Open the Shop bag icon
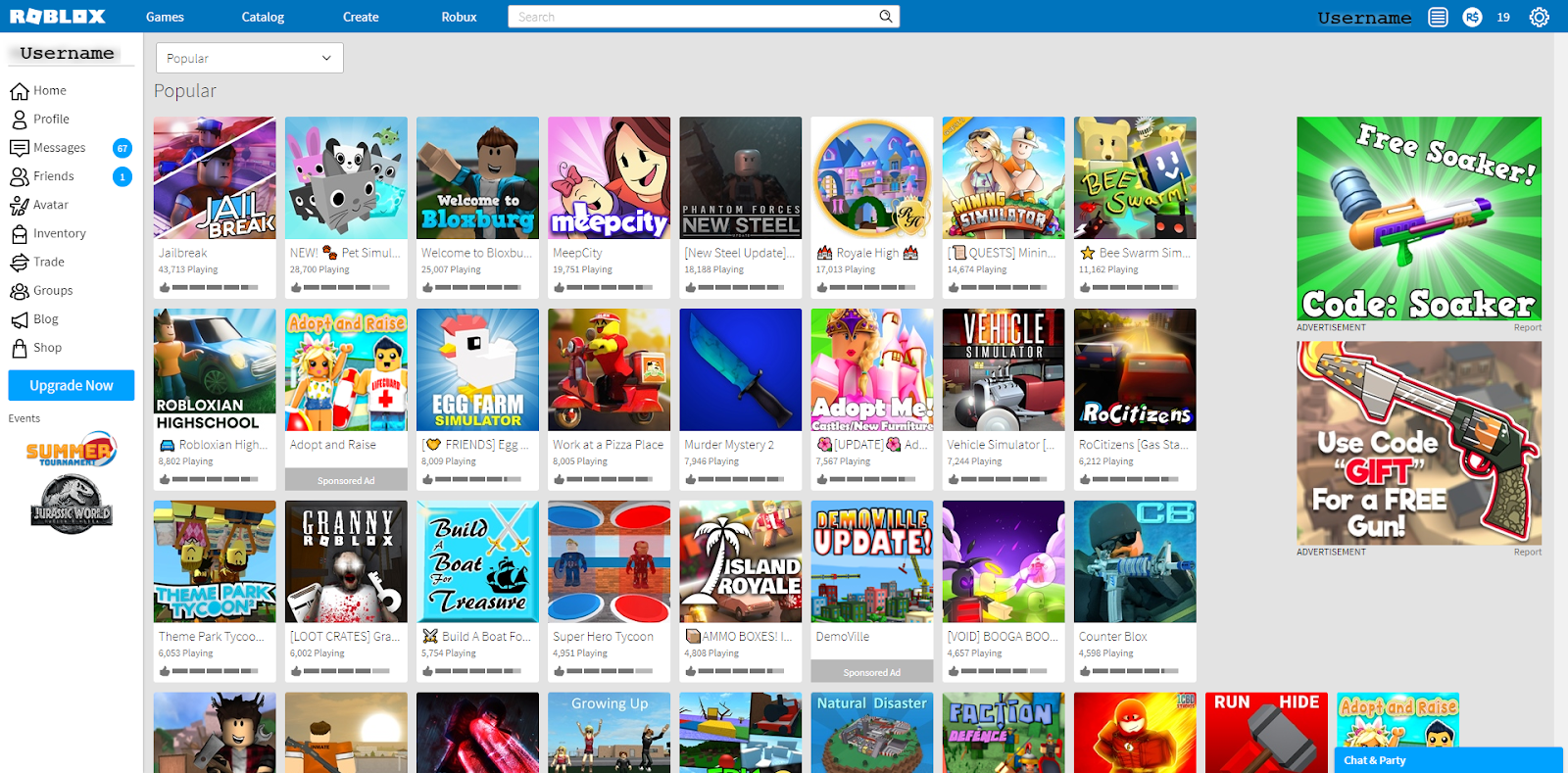This screenshot has height=773, width=1568. pos(20,348)
